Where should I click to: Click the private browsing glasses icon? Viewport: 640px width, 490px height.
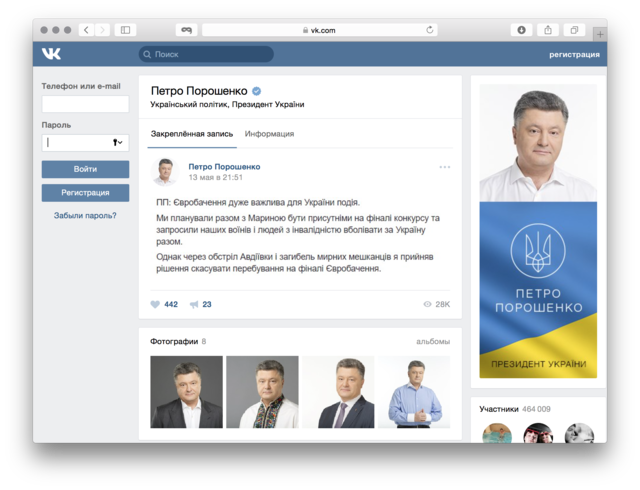[x=187, y=30]
